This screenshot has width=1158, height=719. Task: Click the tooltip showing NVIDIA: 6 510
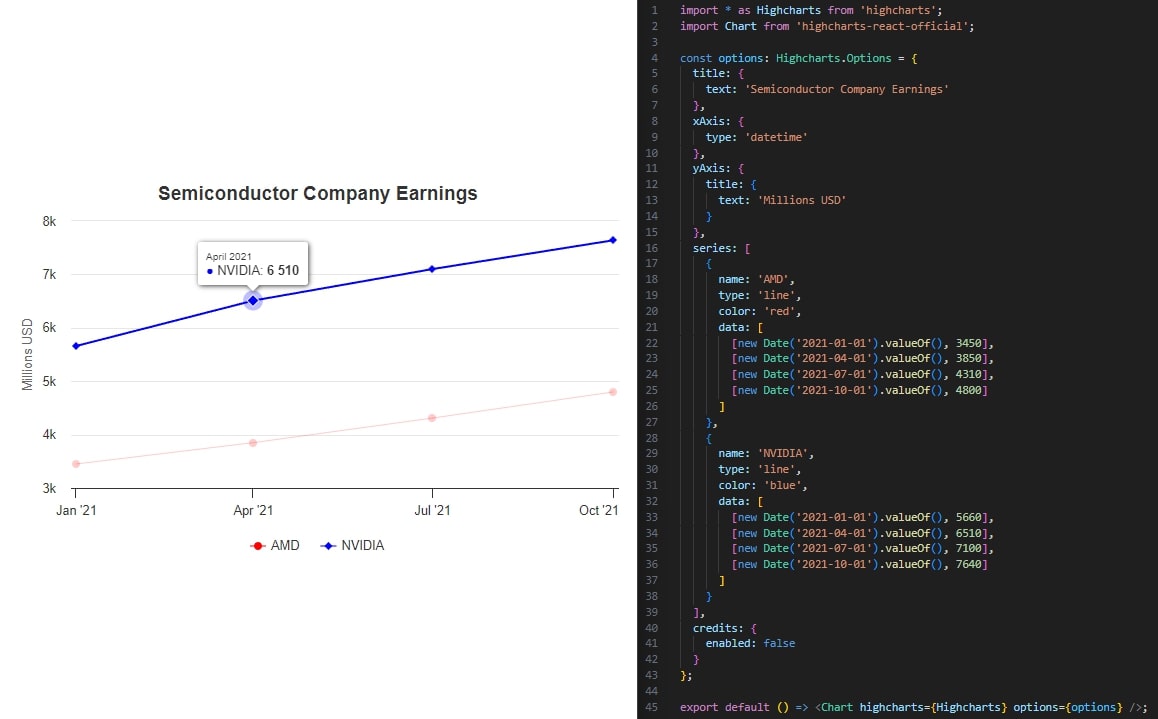253,264
